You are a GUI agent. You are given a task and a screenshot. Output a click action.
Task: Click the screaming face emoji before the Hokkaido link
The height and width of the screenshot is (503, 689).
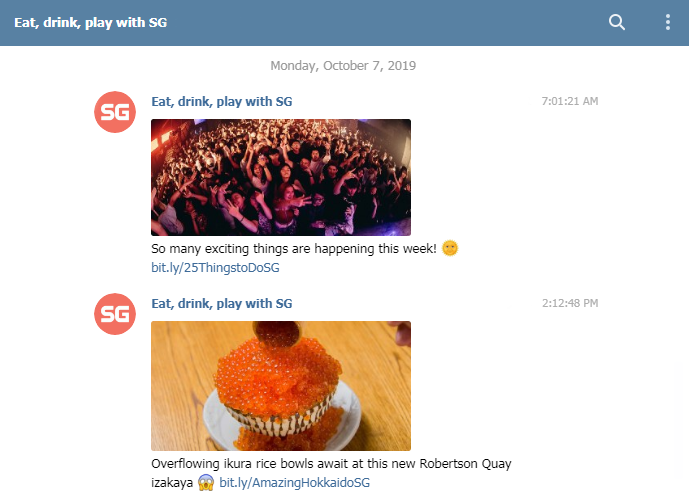click(x=206, y=483)
